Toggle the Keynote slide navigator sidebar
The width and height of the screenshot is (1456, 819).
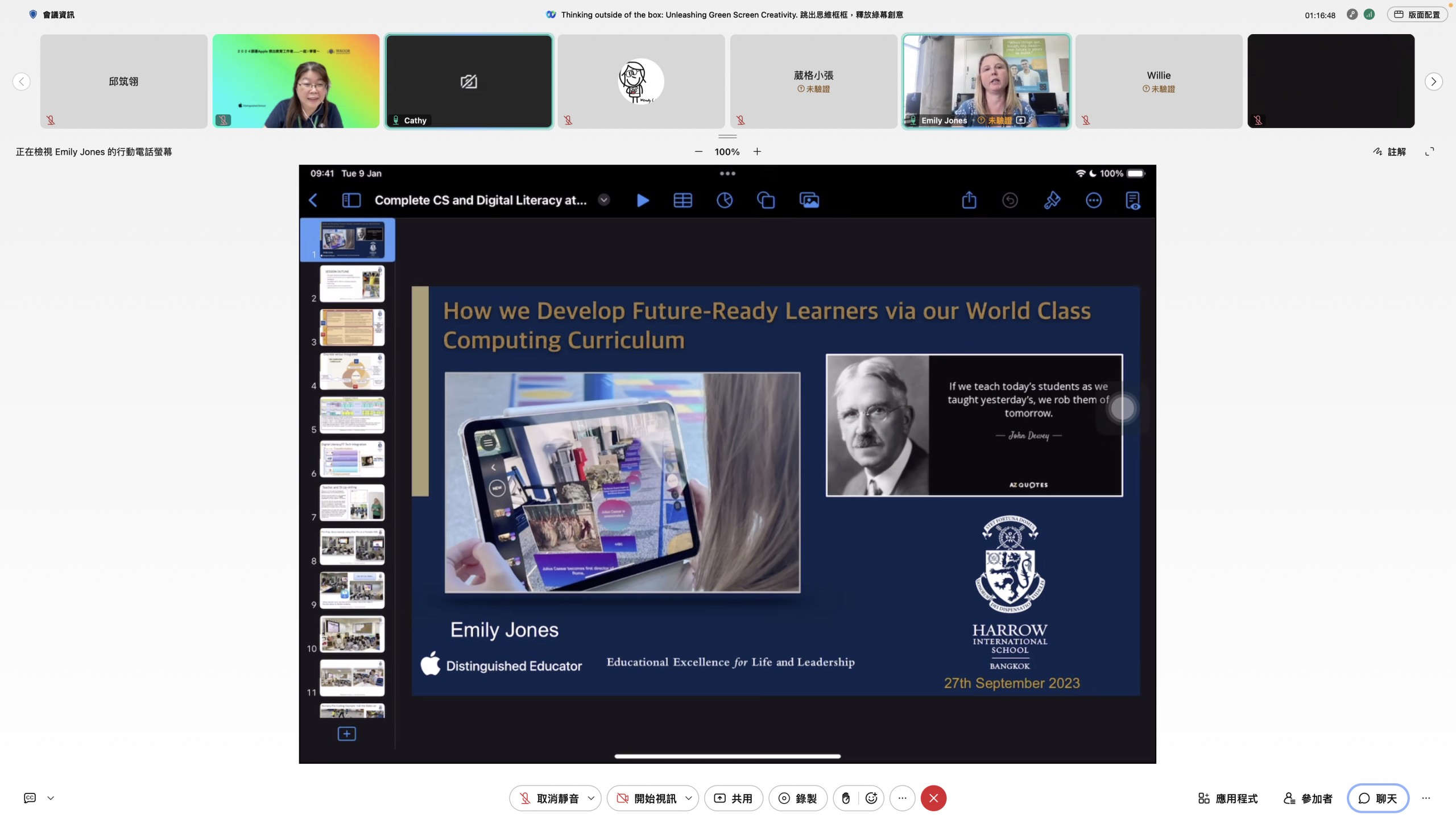351,200
